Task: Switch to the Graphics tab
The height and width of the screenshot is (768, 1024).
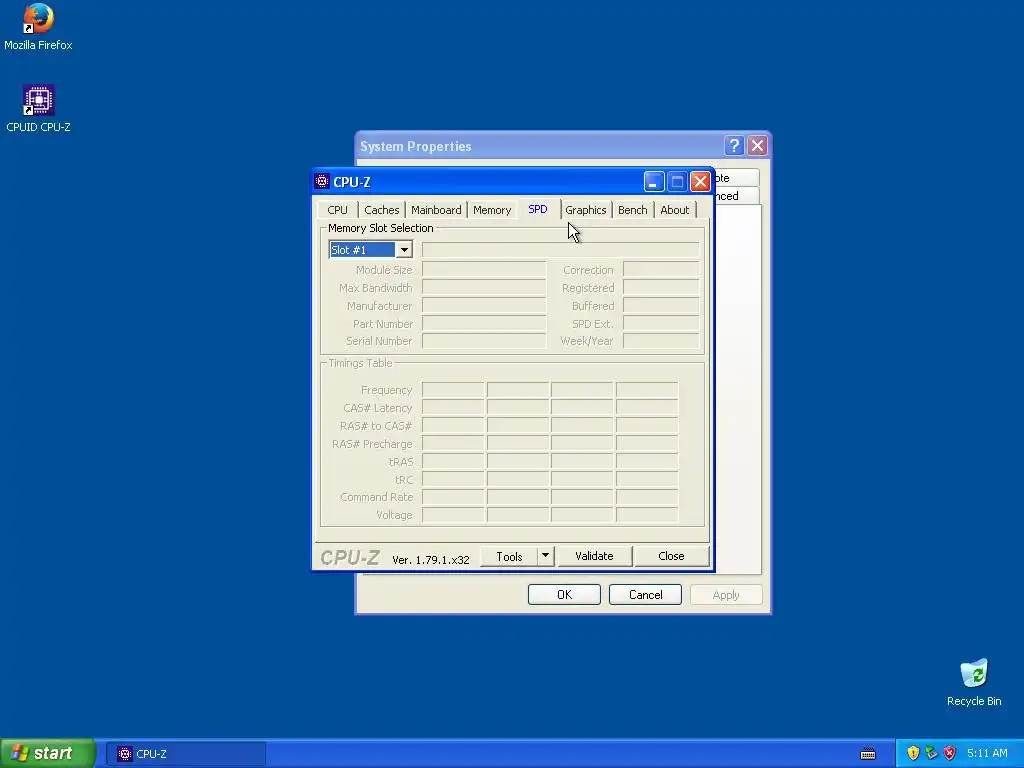Action: pos(586,210)
